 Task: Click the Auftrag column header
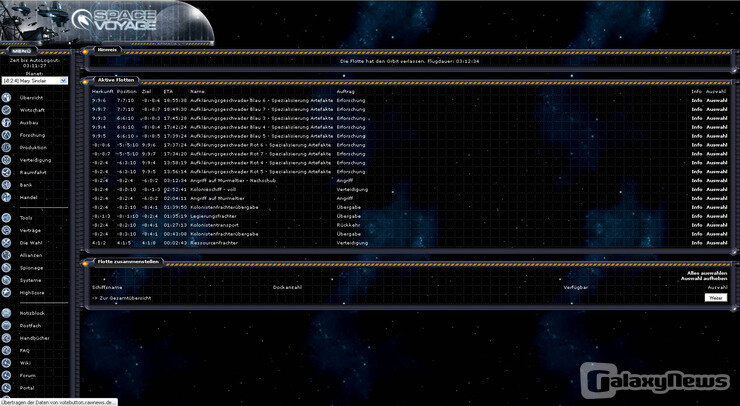pos(345,92)
